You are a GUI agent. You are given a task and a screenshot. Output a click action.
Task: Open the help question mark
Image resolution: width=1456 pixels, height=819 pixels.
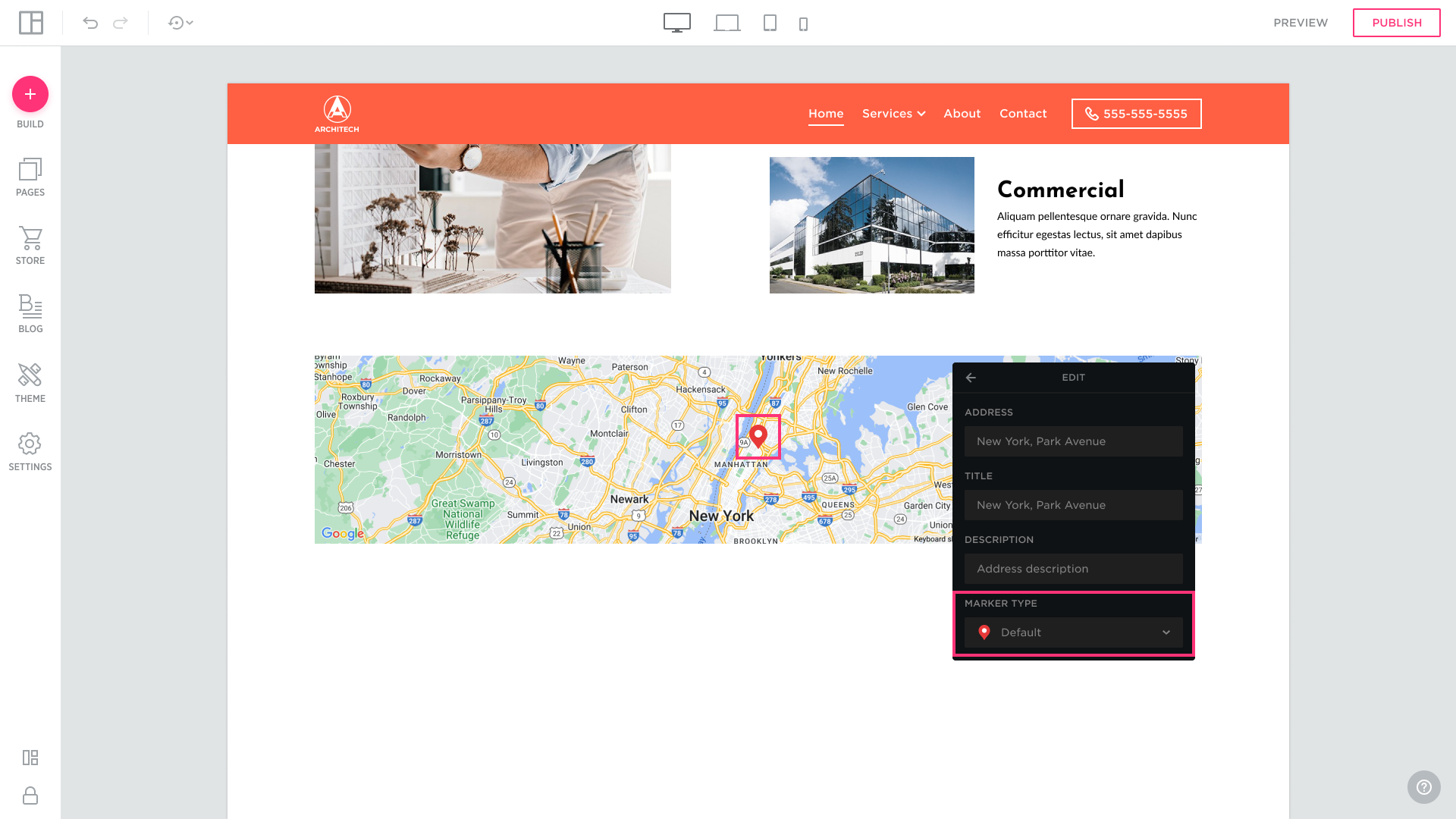(x=1423, y=787)
